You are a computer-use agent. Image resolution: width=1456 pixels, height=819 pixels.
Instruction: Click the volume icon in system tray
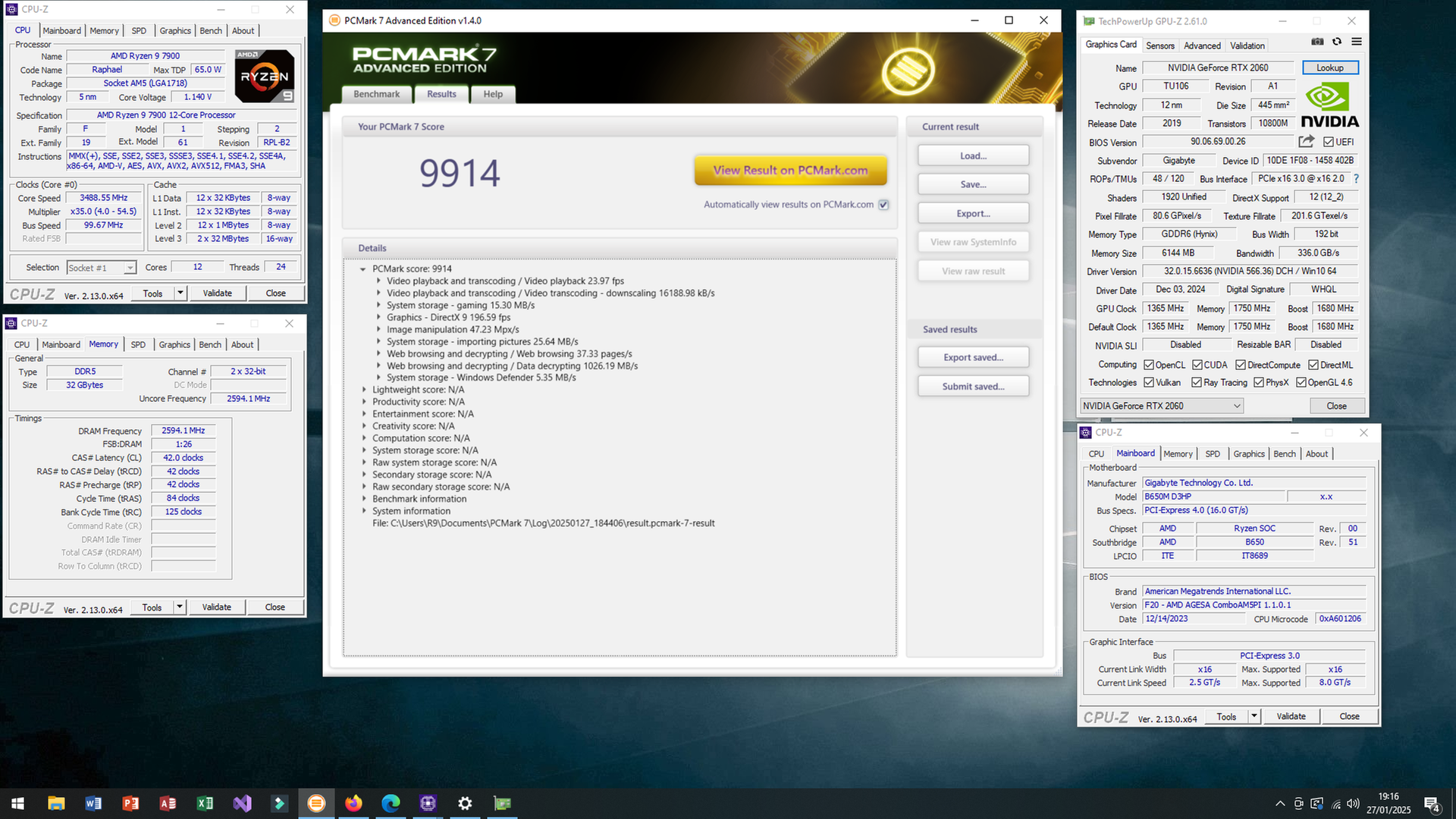(x=1354, y=803)
